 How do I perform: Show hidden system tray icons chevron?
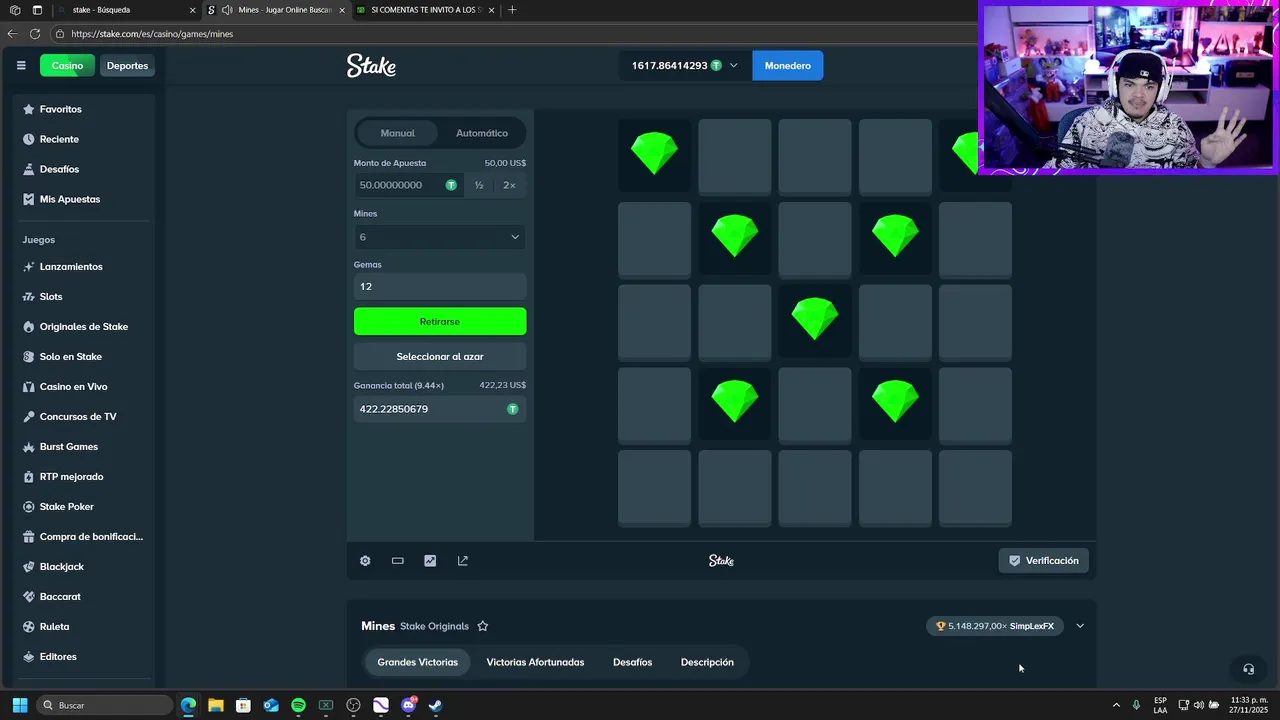coord(1116,705)
